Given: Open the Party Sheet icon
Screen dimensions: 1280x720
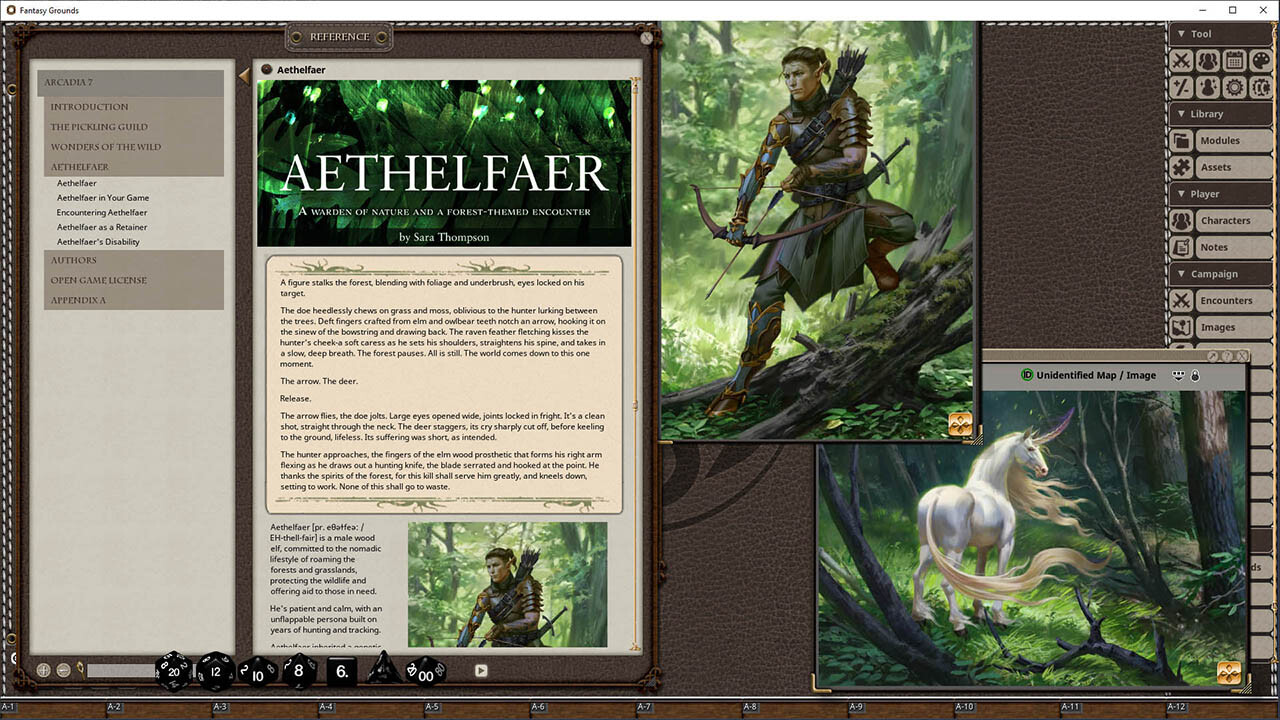Looking at the screenshot, I should tap(1208, 60).
